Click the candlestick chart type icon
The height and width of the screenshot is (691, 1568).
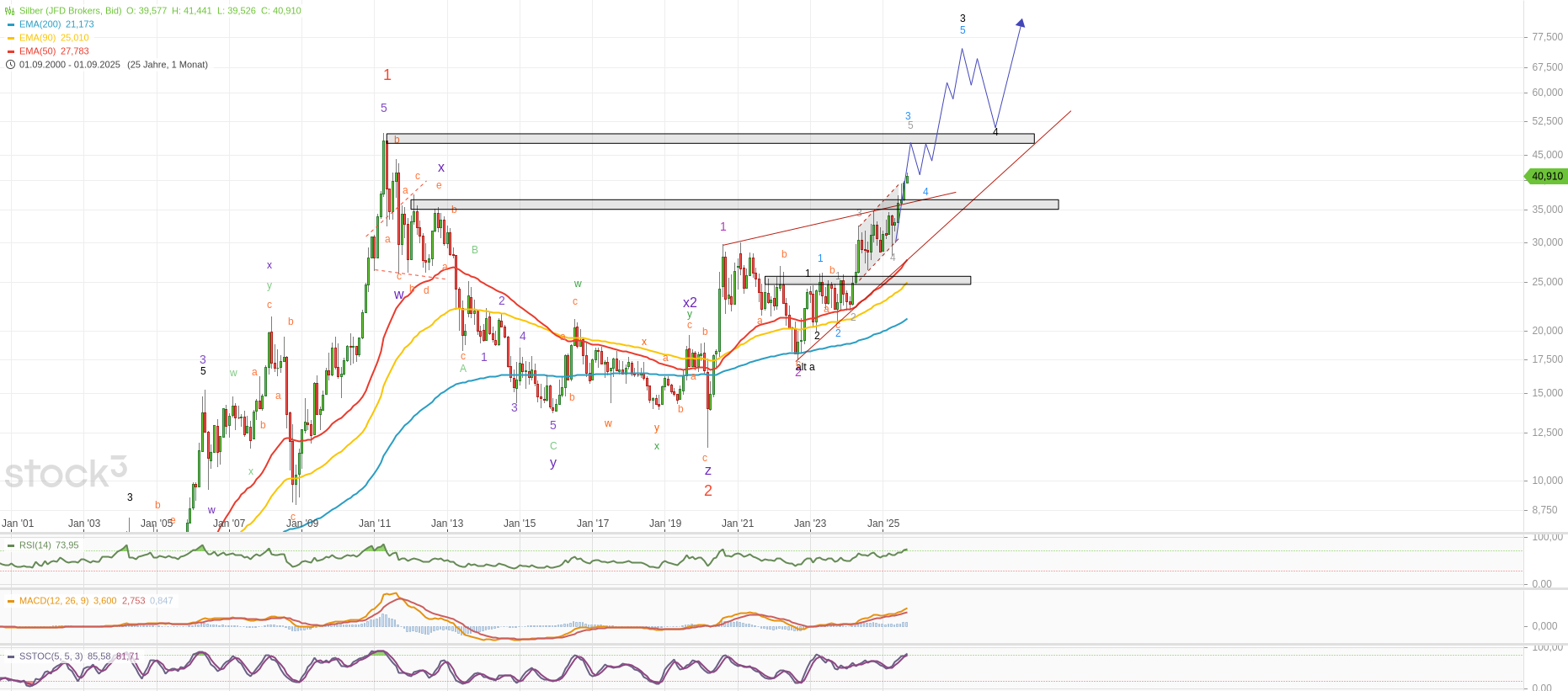coord(10,11)
